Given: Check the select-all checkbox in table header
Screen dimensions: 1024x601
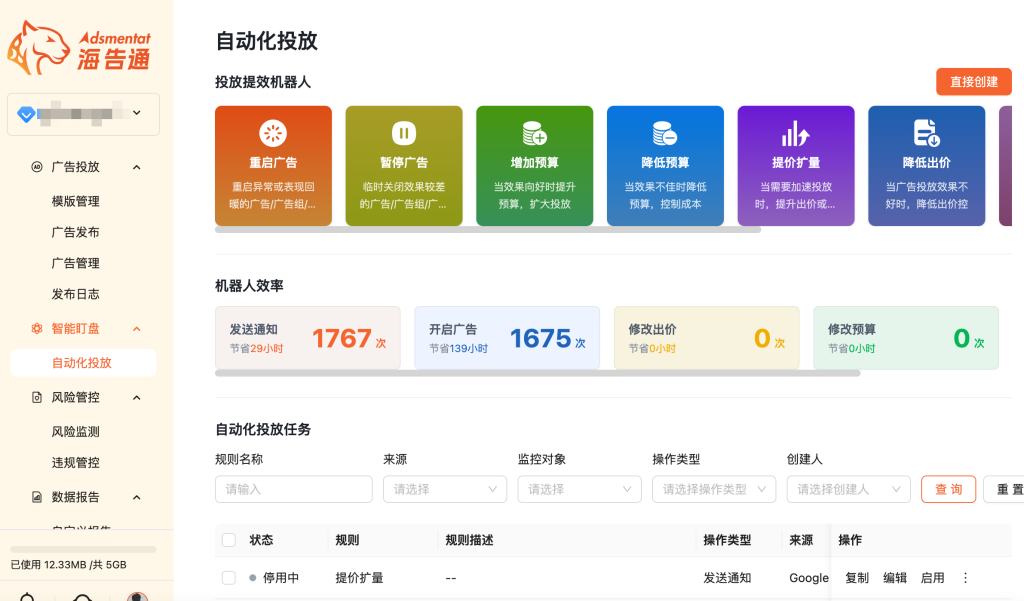Looking at the screenshot, I should [x=229, y=540].
